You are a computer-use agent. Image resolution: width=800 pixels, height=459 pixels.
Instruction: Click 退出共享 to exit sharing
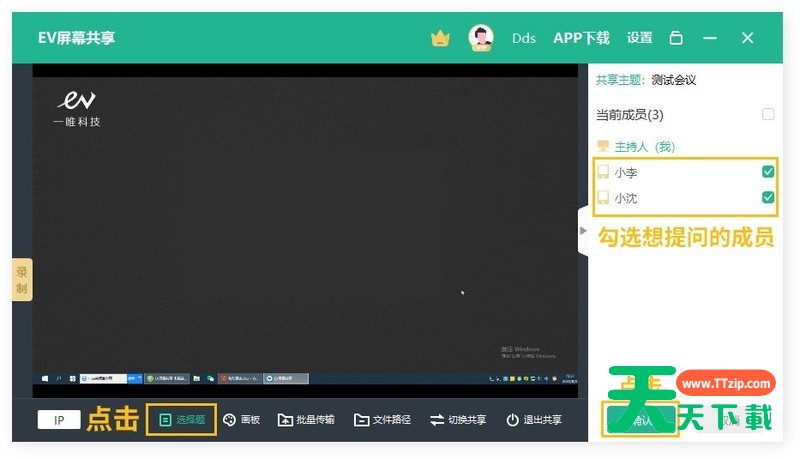[x=534, y=420]
